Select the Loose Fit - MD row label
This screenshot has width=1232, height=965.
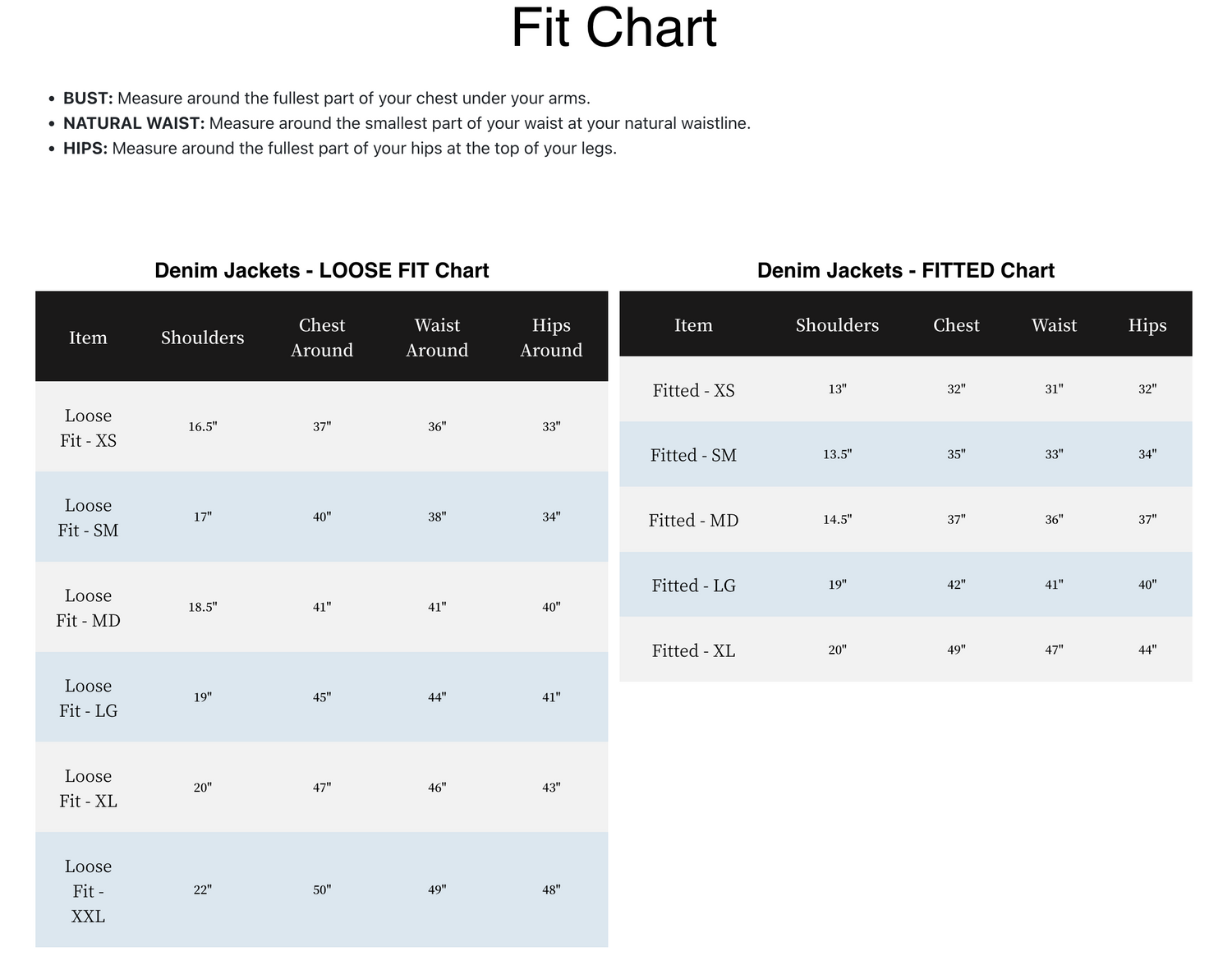pos(88,609)
